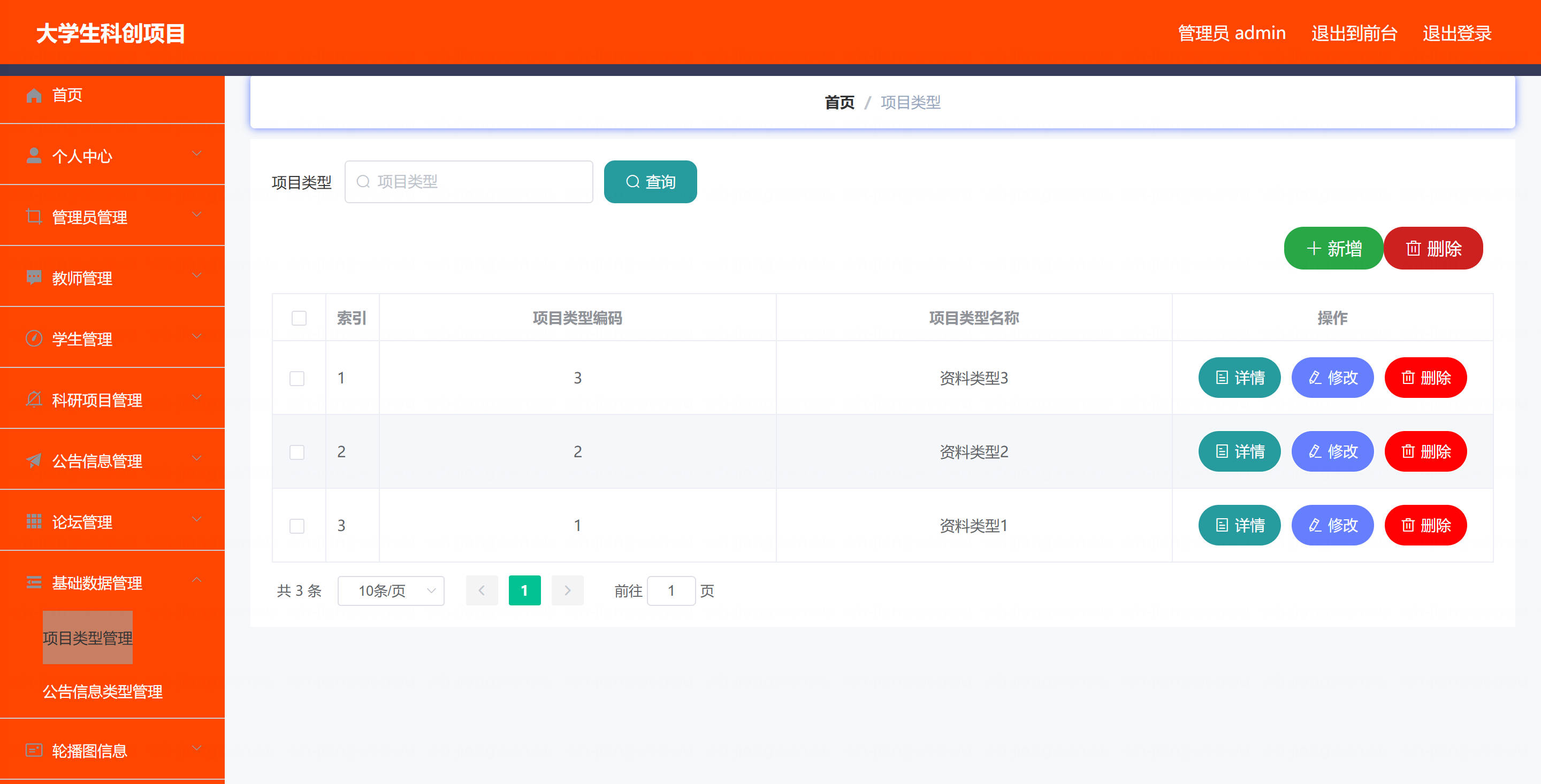This screenshot has height=784, width=1541.
Task: Click the paper plane icon for 公告信息管理
Action: (x=34, y=460)
